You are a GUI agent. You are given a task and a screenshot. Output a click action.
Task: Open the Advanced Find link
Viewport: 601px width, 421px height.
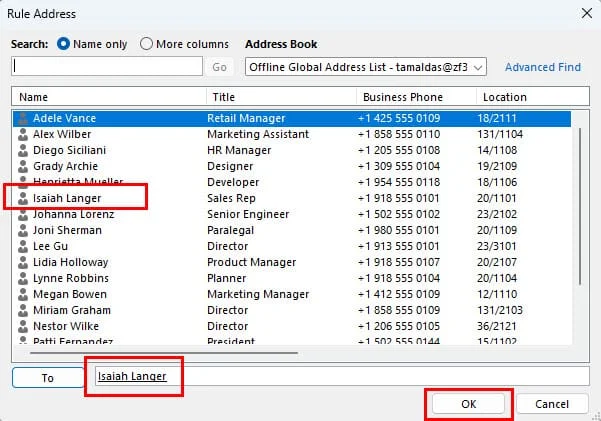pyautogui.click(x=543, y=67)
